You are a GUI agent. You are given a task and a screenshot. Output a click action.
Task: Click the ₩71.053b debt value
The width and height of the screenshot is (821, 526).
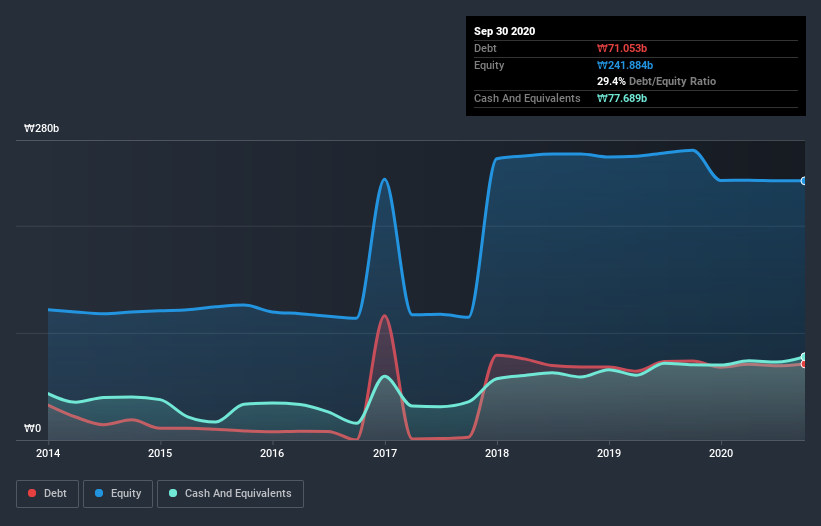[x=622, y=48]
